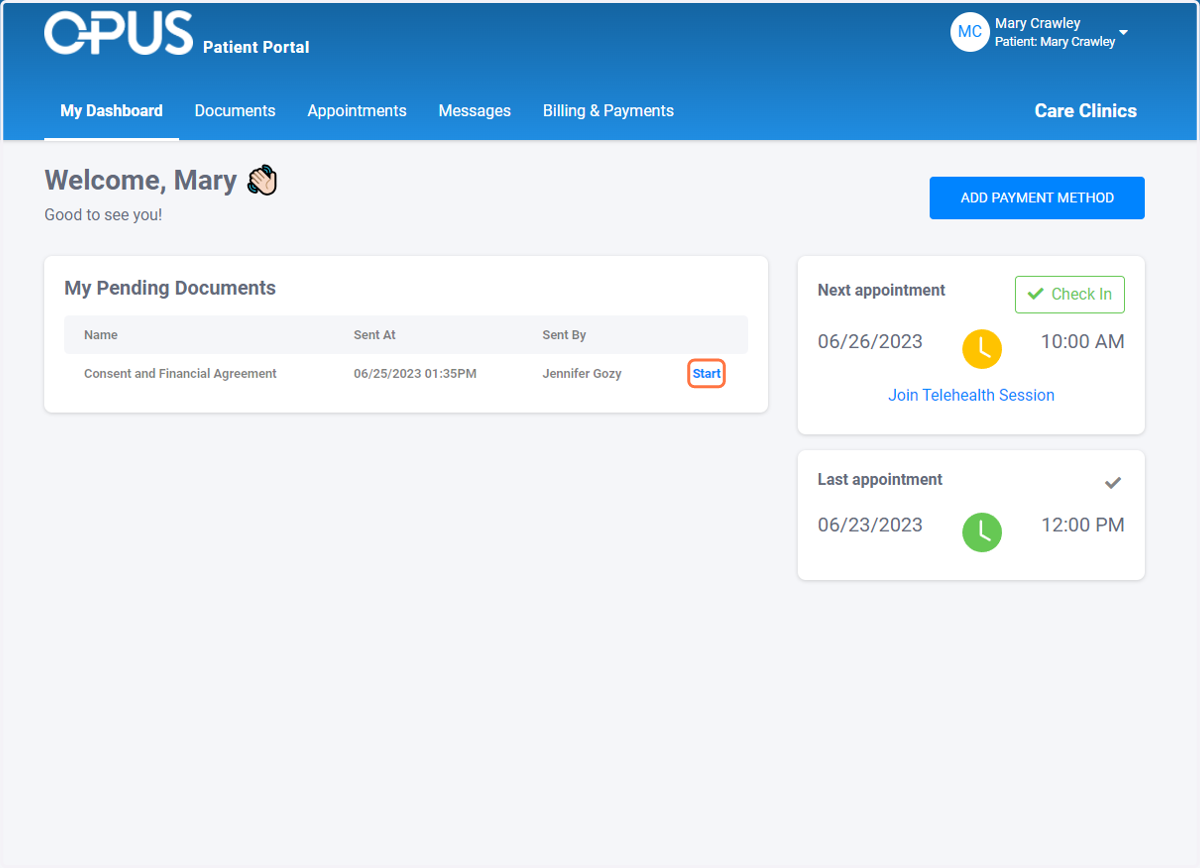Click the gray checkmark on Last appointment card
The height and width of the screenshot is (868, 1200).
coord(1113,483)
